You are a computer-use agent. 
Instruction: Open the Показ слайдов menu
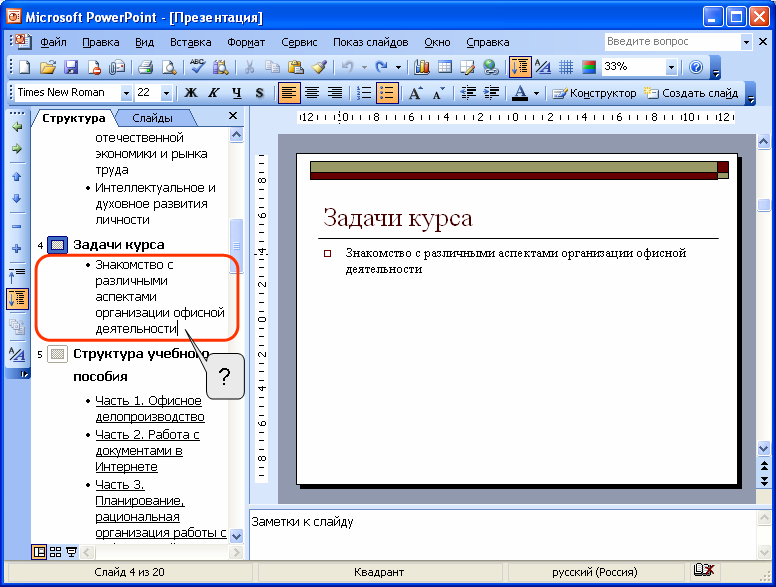pyautogui.click(x=371, y=43)
